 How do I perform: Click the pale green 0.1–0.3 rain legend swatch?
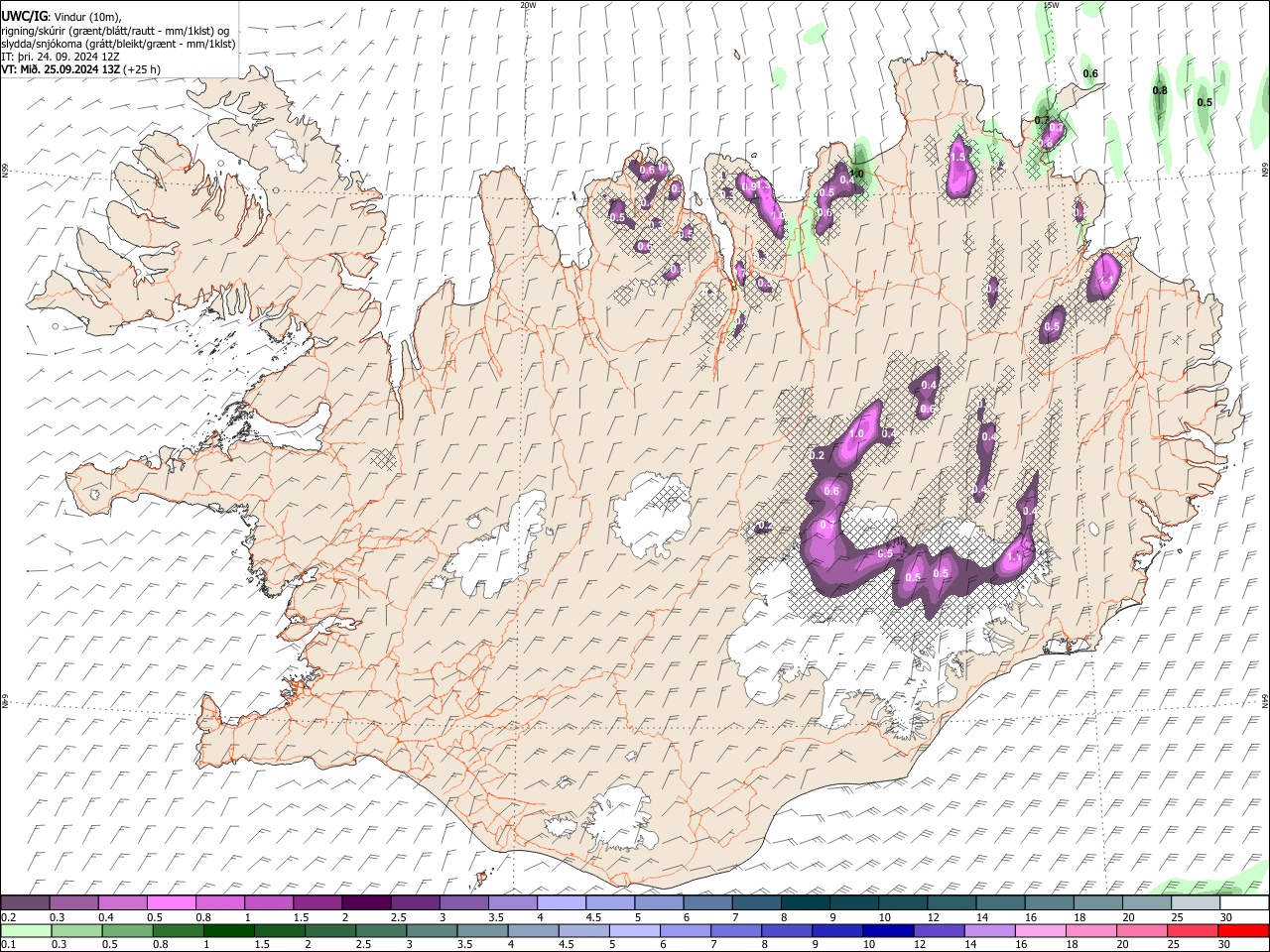[x=25, y=931]
